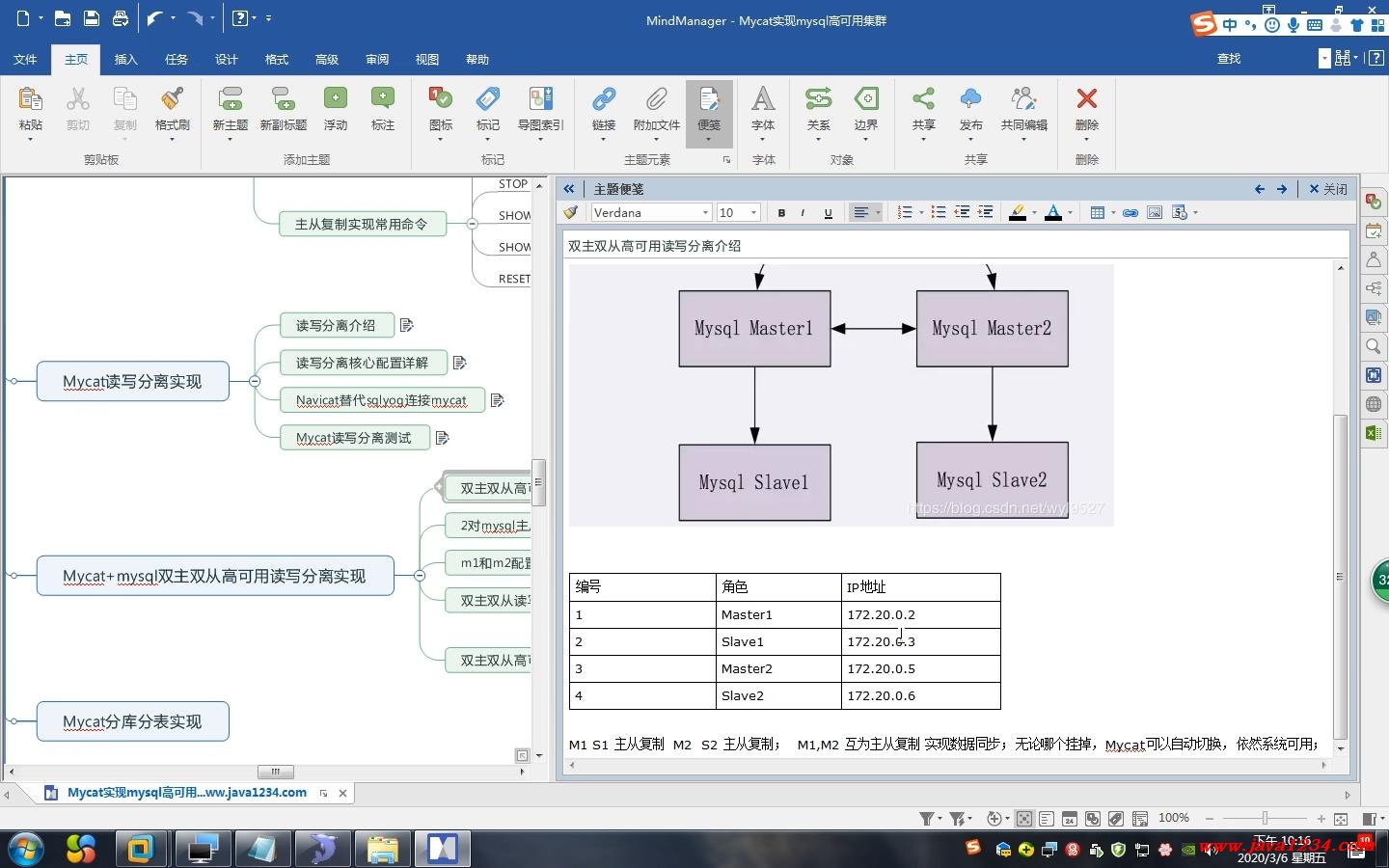The image size is (1389, 868).
Task: Insert image in the notes toolbar
Action: pyautogui.click(x=1155, y=212)
